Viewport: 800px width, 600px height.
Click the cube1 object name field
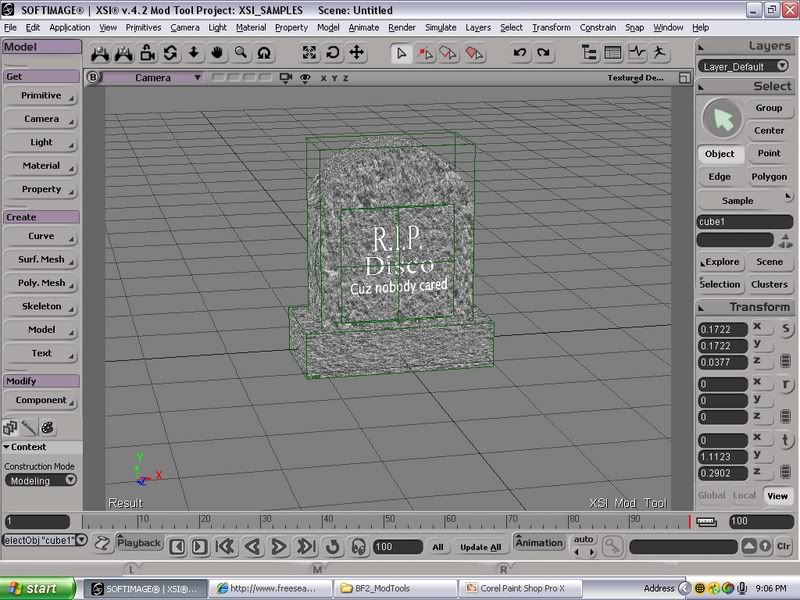tap(744, 221)
